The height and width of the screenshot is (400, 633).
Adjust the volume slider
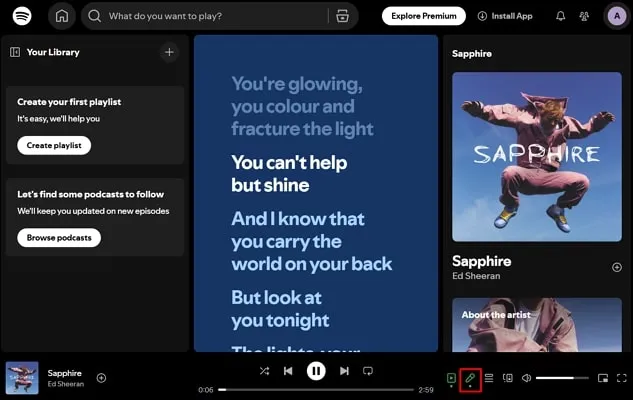click(x=562, y=378)
